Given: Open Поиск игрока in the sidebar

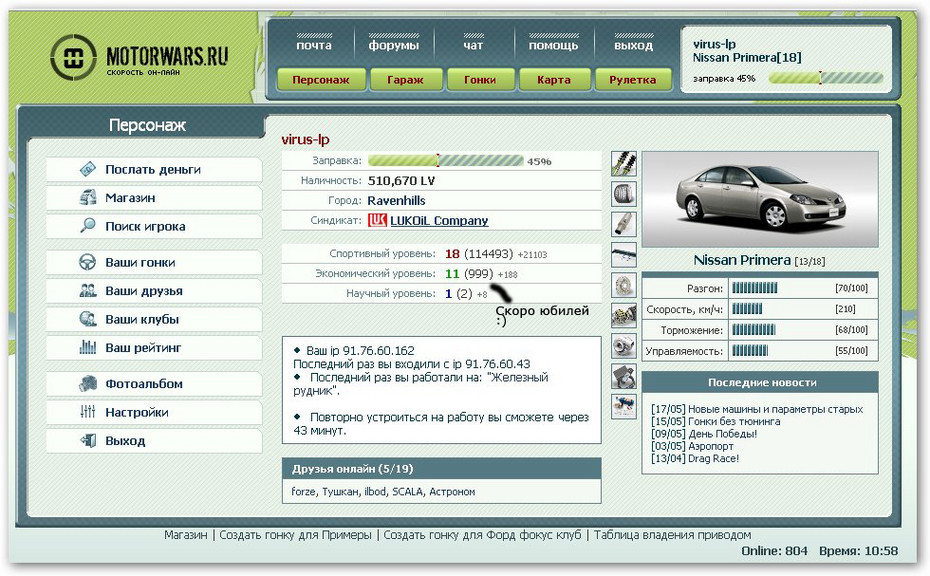Looking at the screenshot, I should point(154,227).
